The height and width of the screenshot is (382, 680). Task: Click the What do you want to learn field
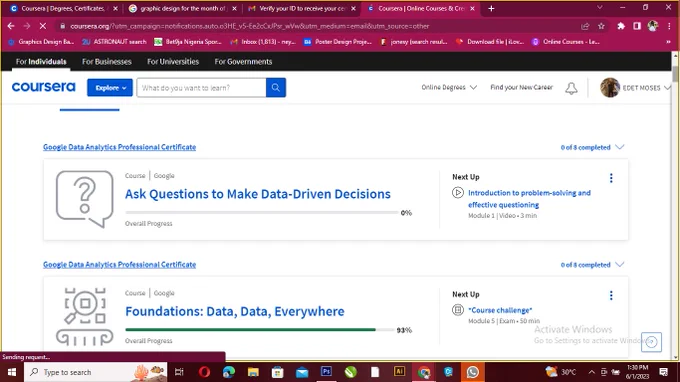tap(201, 88)
